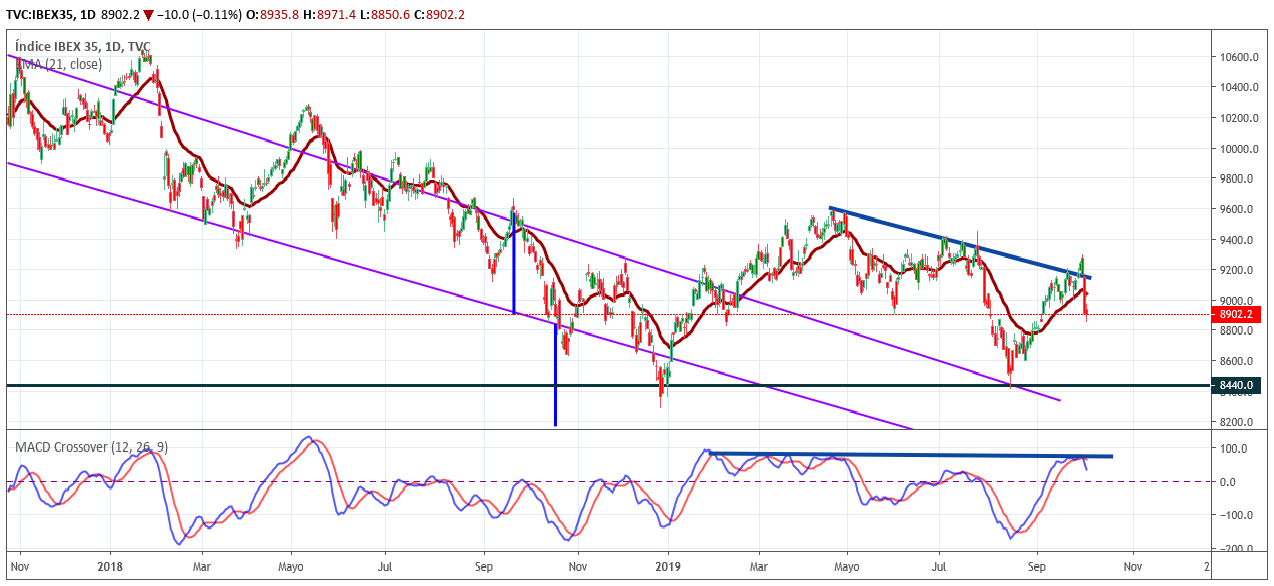Click the −100.0 MACD axis label
1274x586 pixels.
1235,516
